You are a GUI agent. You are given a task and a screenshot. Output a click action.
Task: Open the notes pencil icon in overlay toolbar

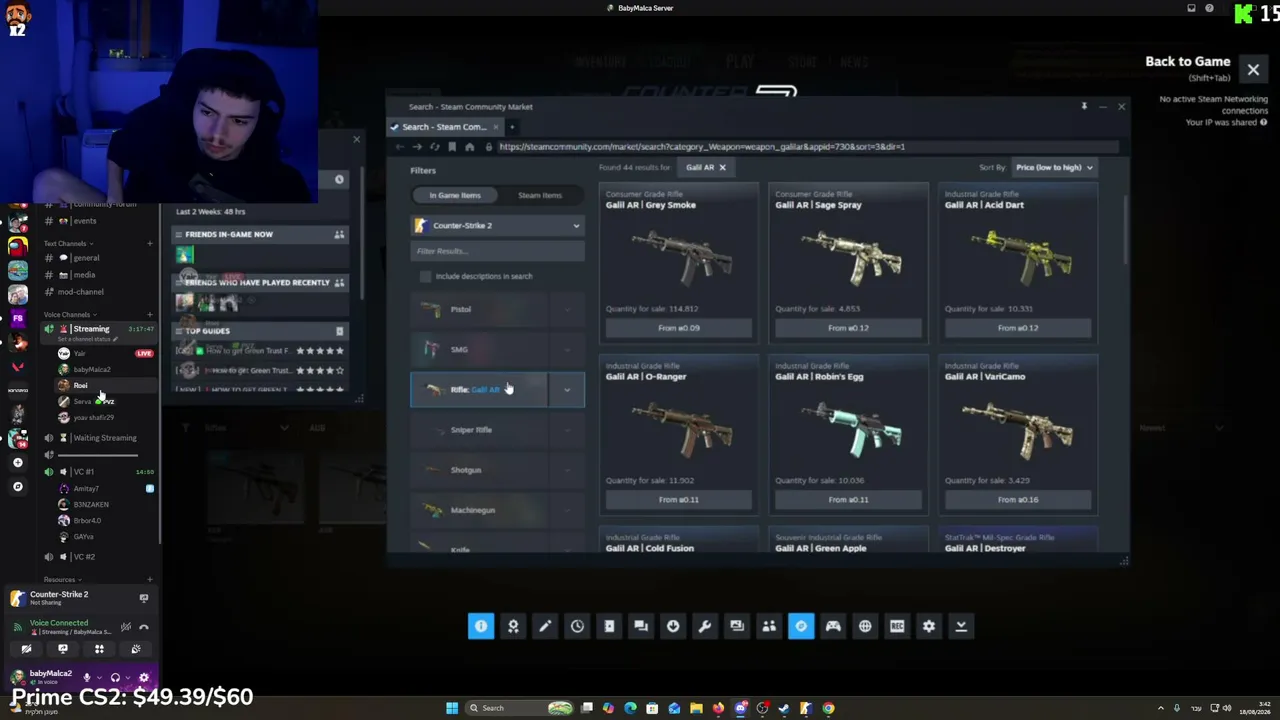545,626
